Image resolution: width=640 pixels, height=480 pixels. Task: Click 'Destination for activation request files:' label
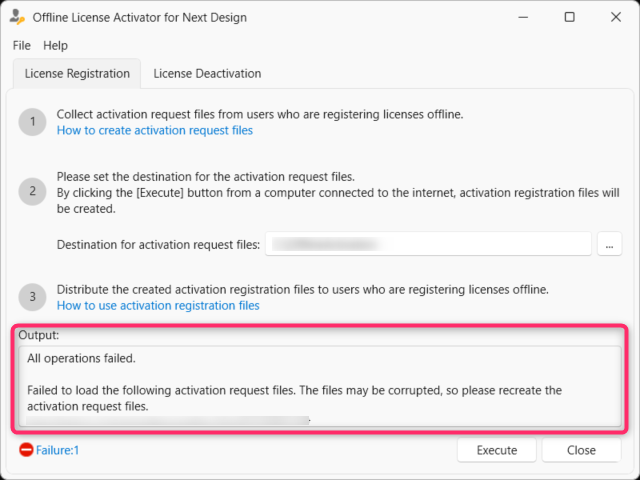[158, 244]
